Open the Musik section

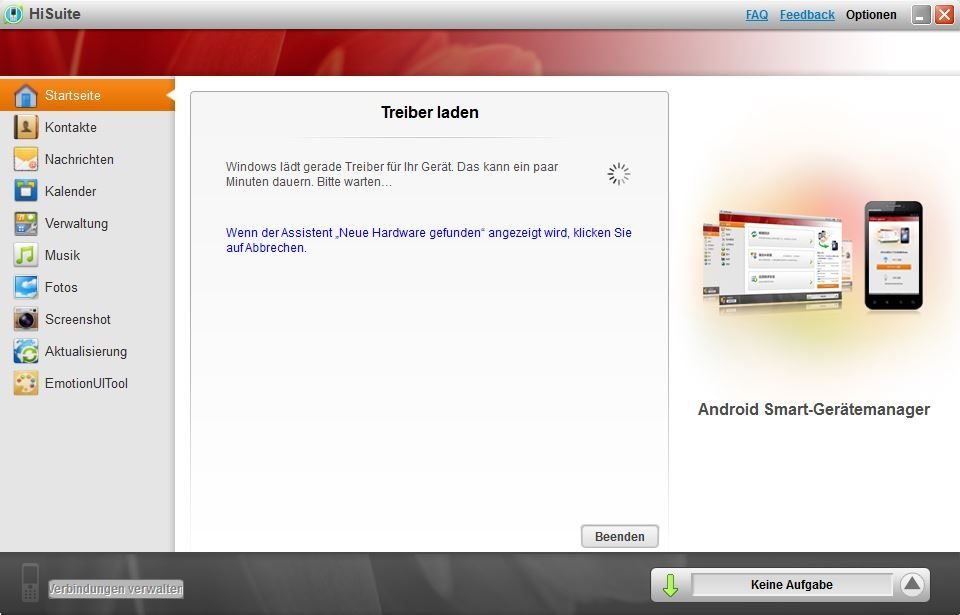click(x=87, y=255)
